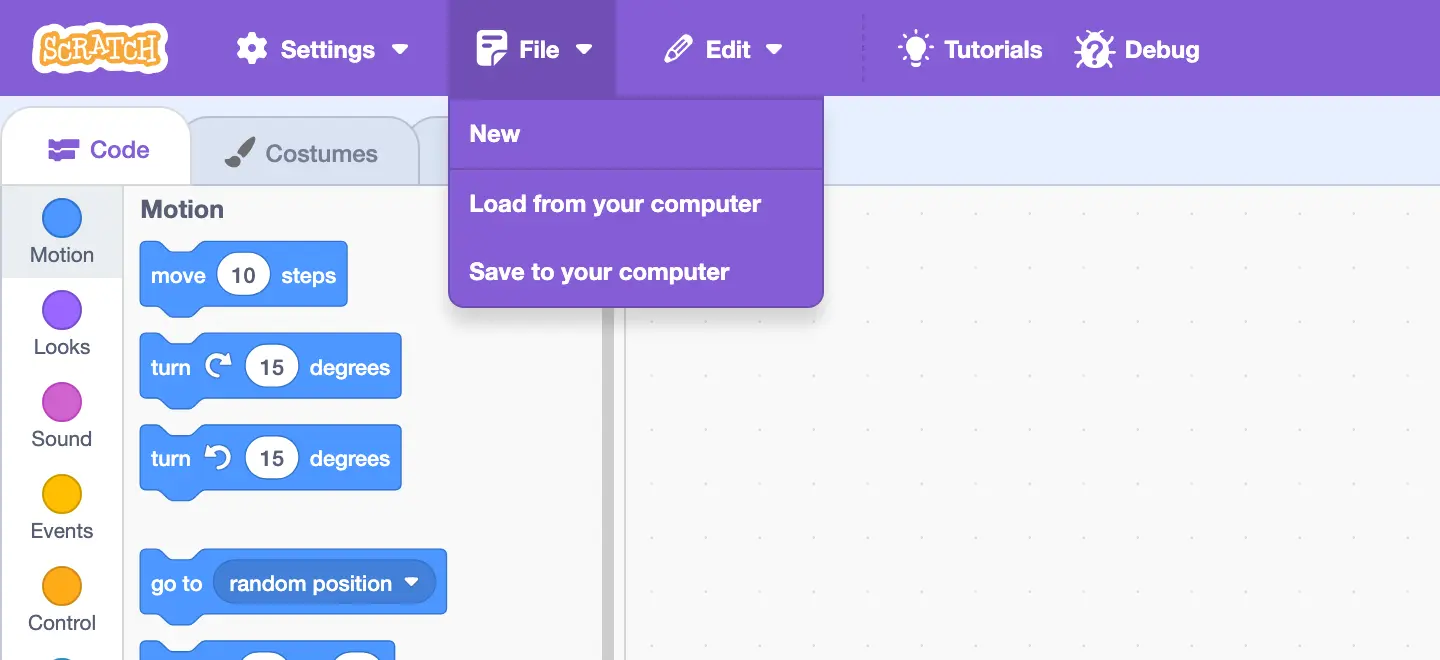Close the File menu via File label
Screen dimensions: 1440x660
(539, 49)
